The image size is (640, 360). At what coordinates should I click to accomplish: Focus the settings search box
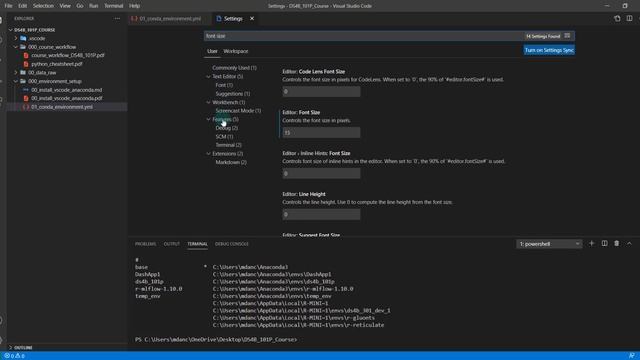point(363,36)
